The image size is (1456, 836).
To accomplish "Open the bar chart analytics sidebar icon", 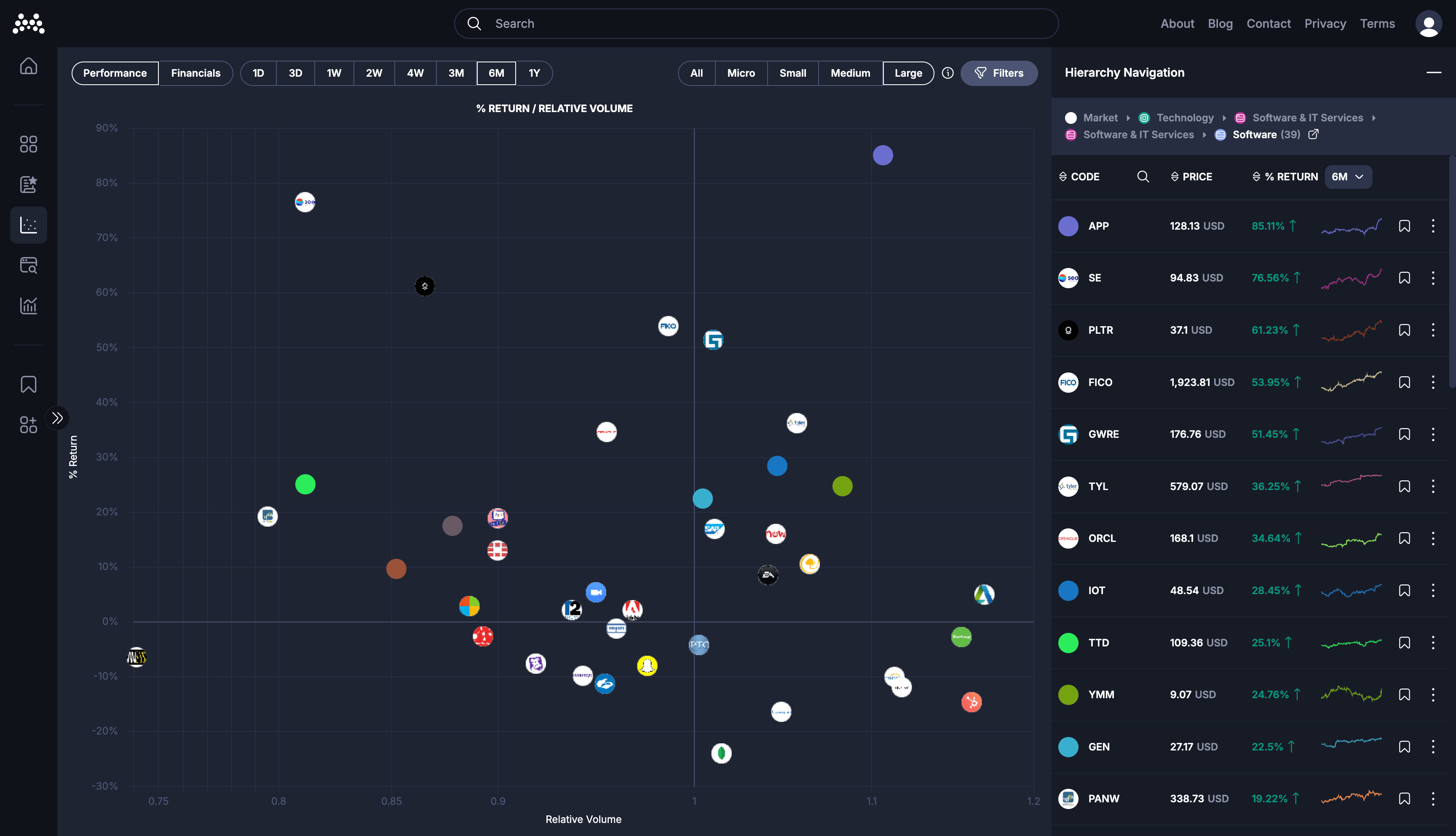I will coord(28,305).
